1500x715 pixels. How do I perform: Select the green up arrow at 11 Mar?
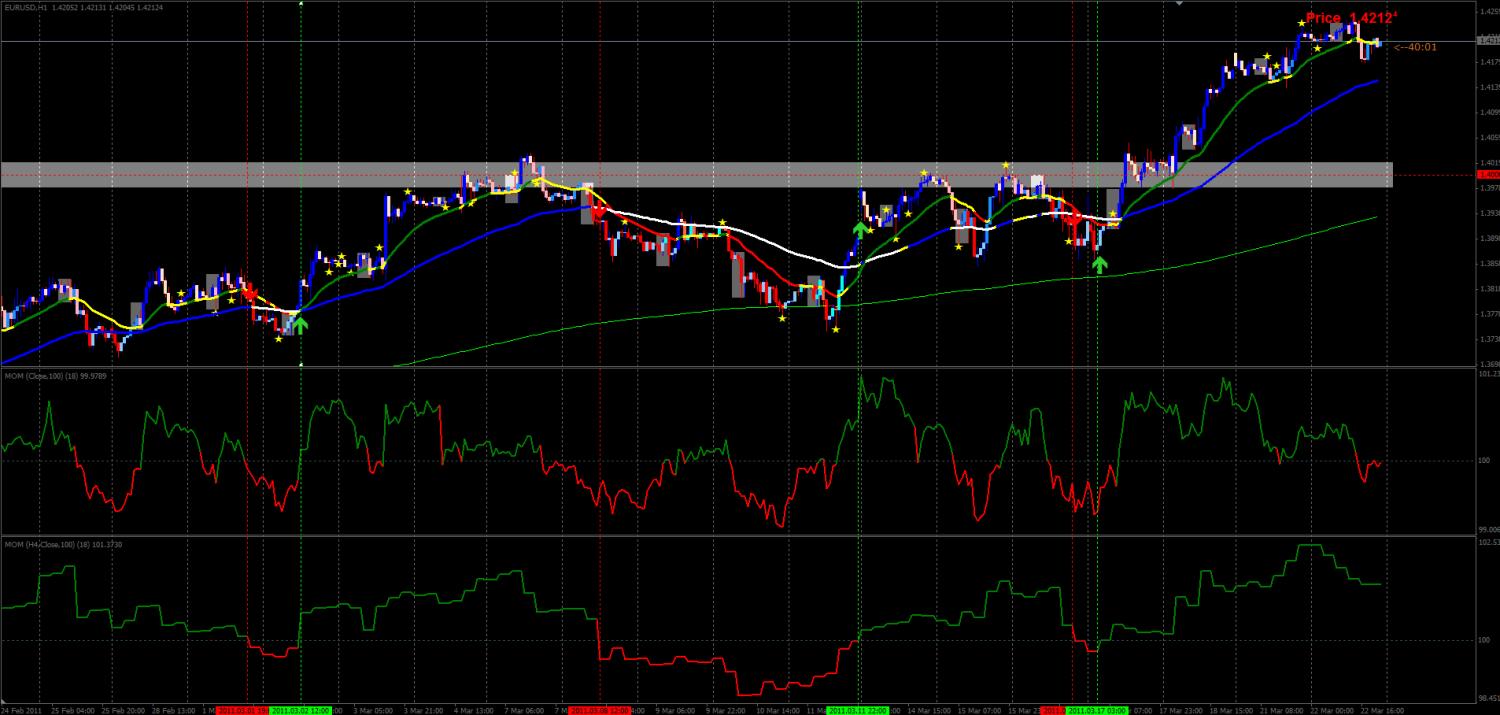pyautogui.click(x=860, y=230)
